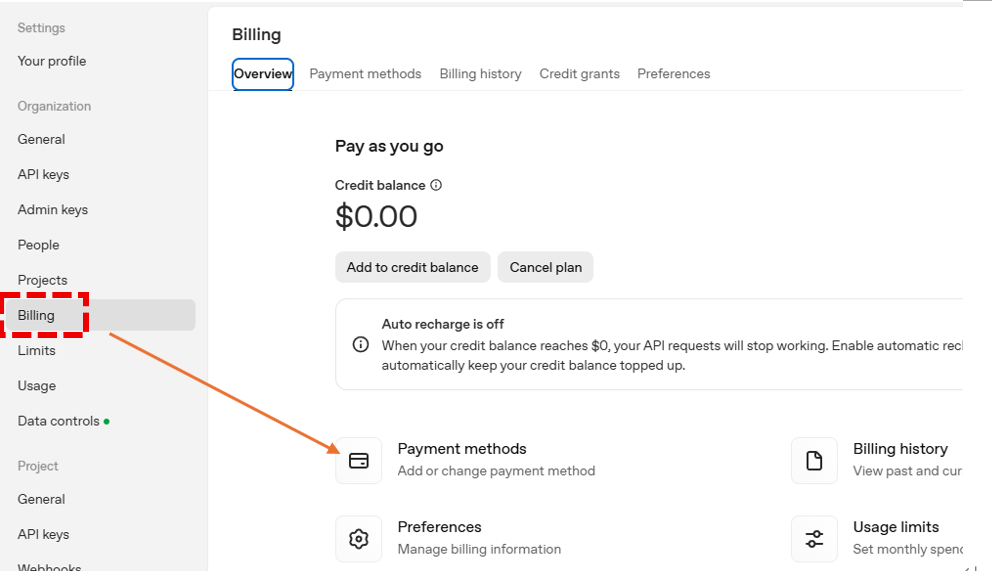Click the Billing history document icon
Viewport: 992px width, 571px height.
[x=814, y=461]
